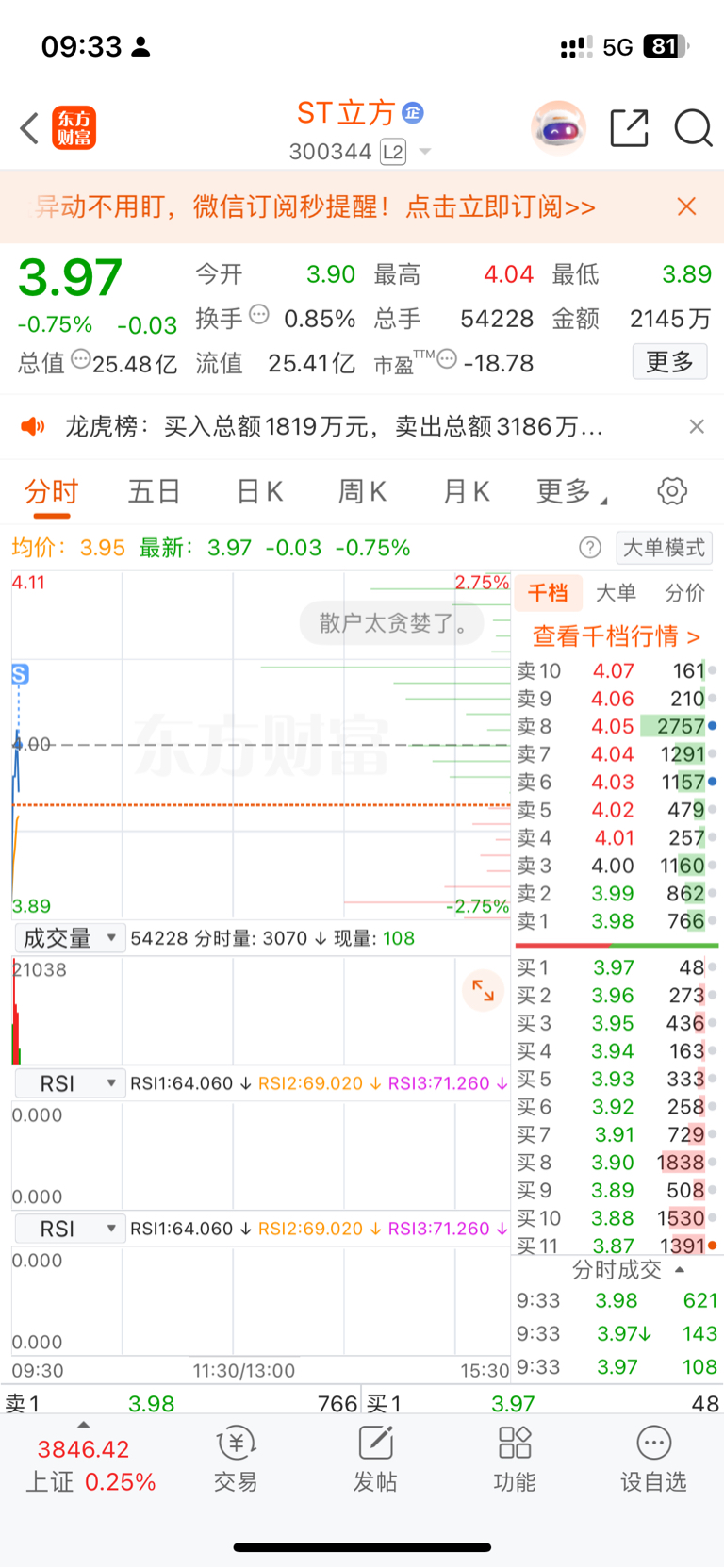The width and height of the screenshot is (724, 1568).
Task: Tap the bottom 卖1 3.98 quote strip
Action: (181, 1404)
